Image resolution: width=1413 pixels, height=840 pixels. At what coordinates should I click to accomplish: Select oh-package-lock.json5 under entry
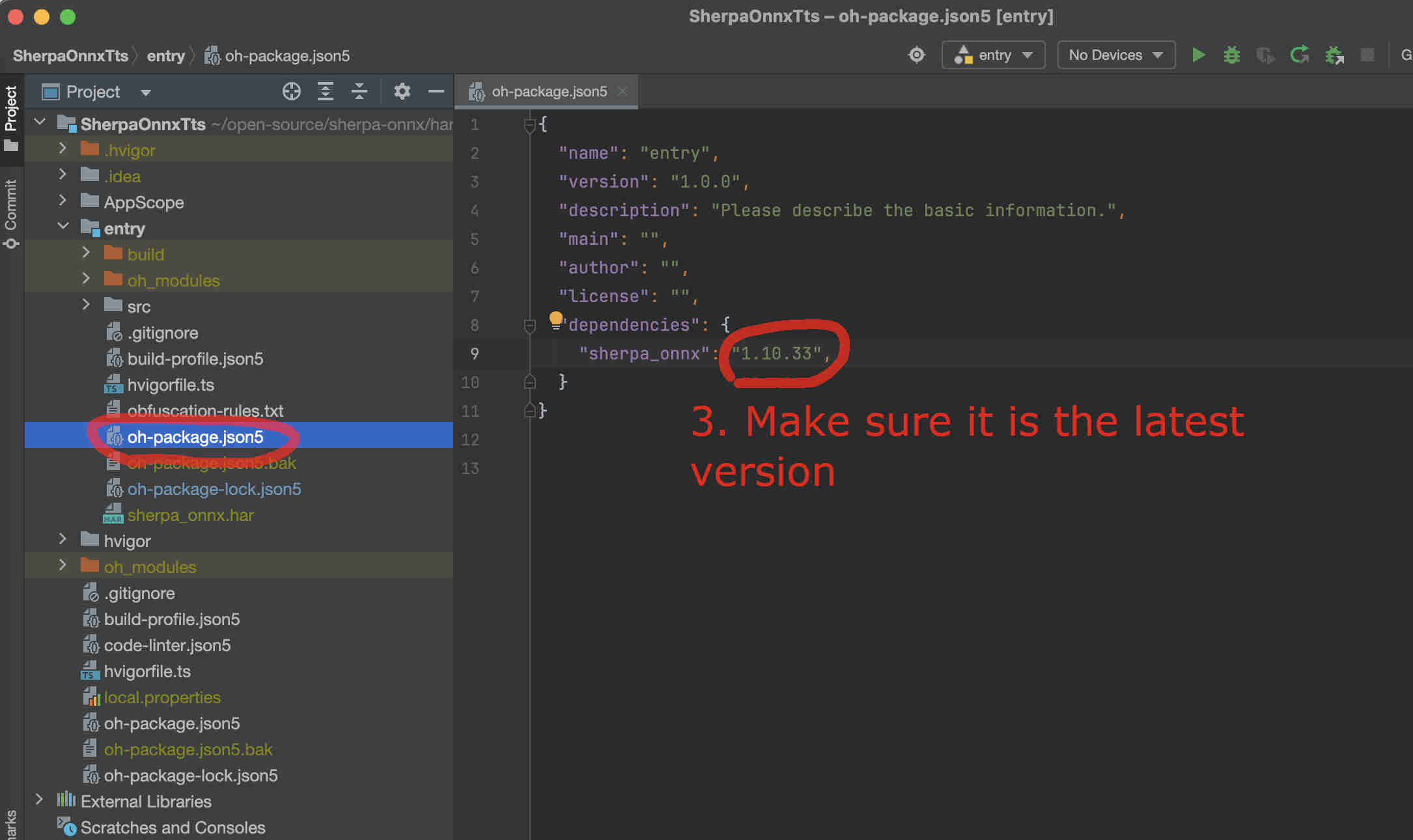coord(214,489)
